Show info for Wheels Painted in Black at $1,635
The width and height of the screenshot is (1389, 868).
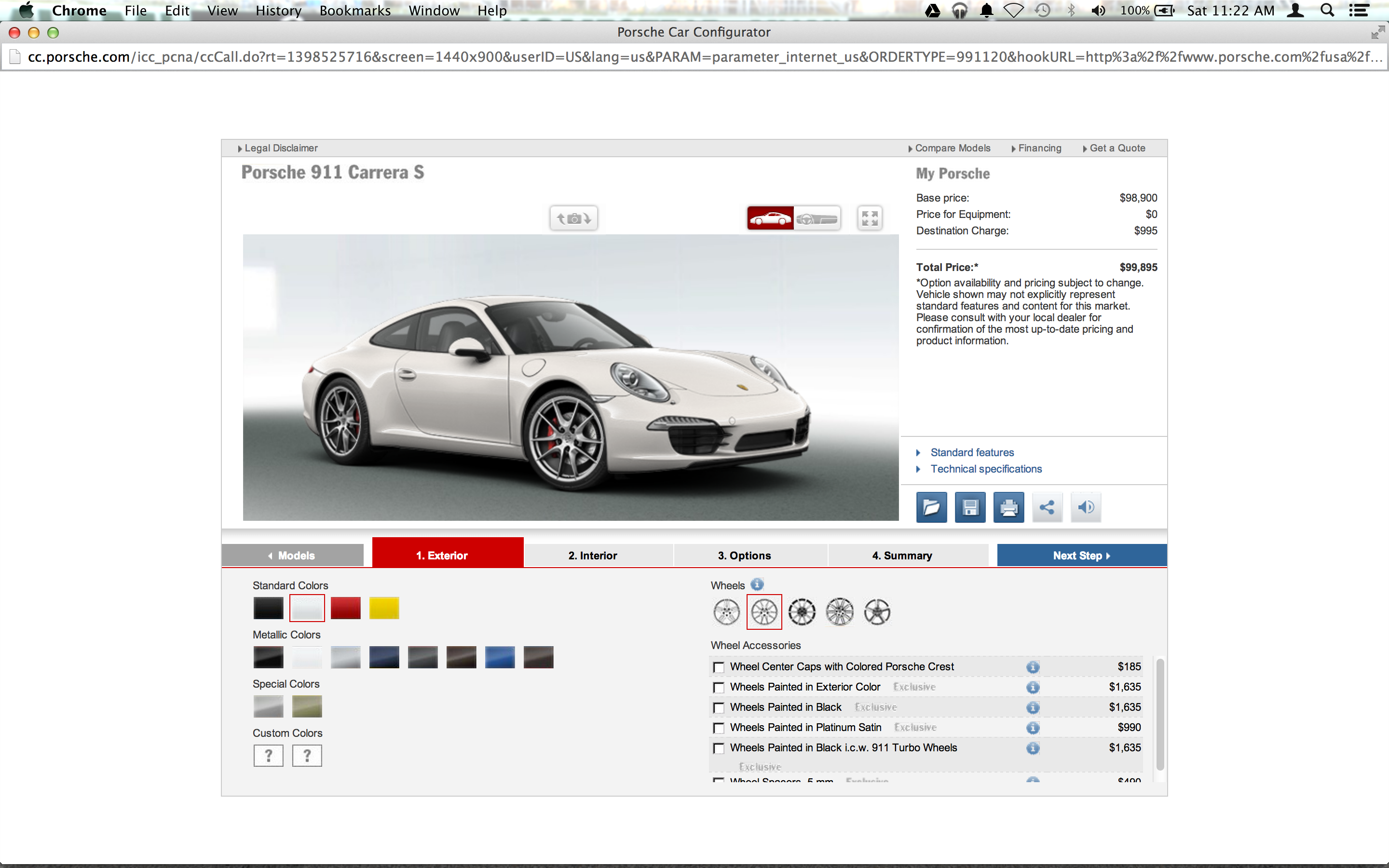coord(1033,707)
